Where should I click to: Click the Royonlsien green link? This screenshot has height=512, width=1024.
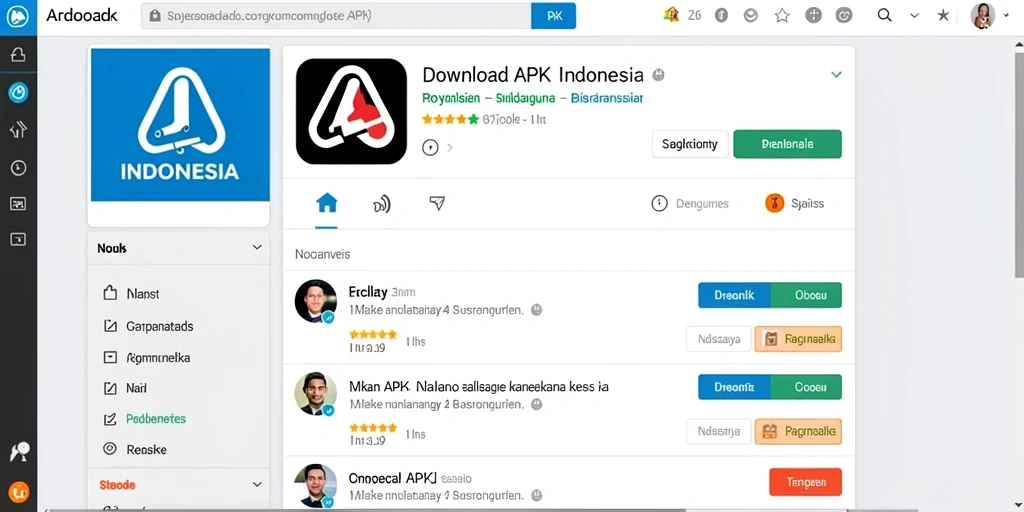coord(451,98)
